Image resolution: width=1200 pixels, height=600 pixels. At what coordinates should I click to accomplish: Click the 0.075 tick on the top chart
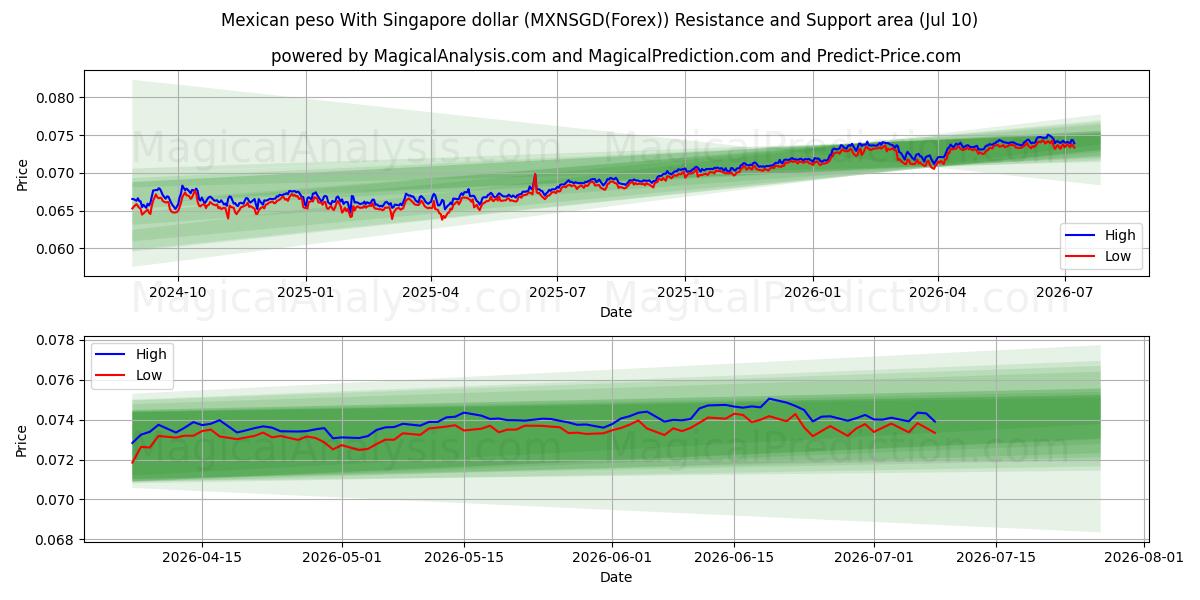55,136
